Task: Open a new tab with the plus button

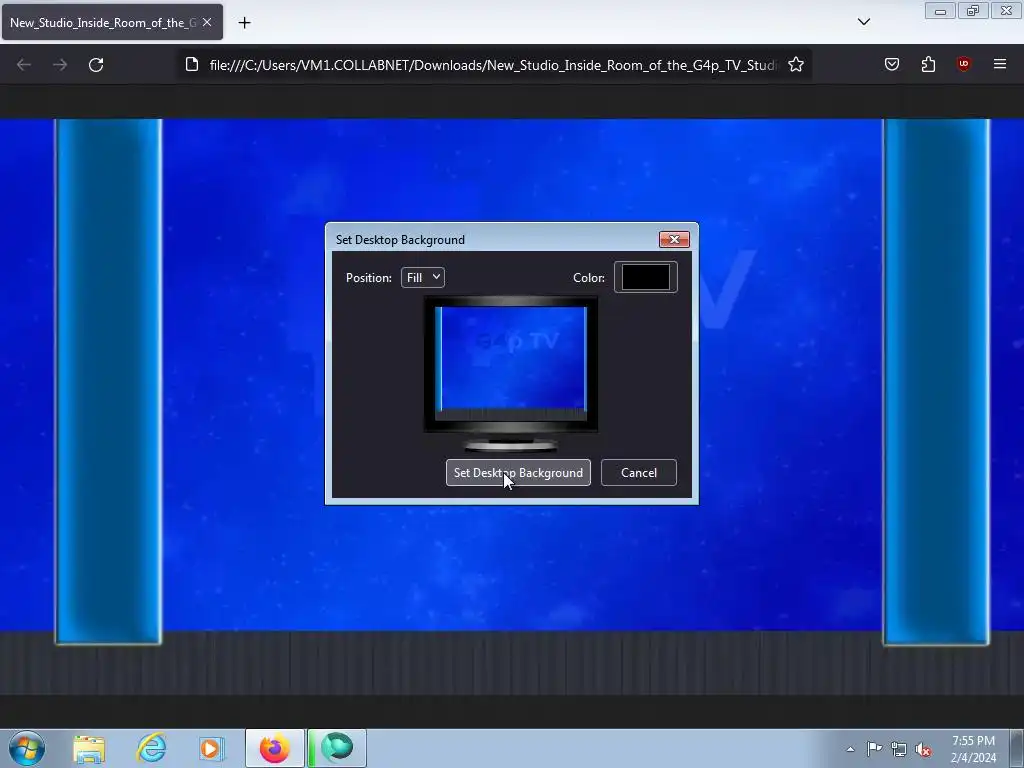Action: click(244, 23)
